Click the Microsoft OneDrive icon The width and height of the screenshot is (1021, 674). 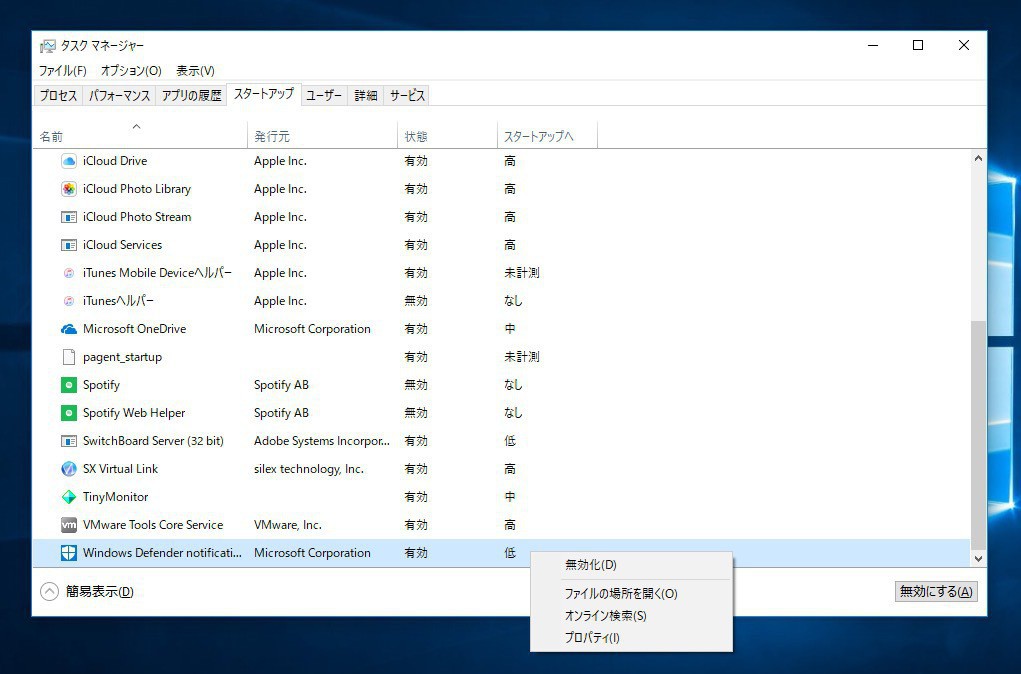point(69,329)
